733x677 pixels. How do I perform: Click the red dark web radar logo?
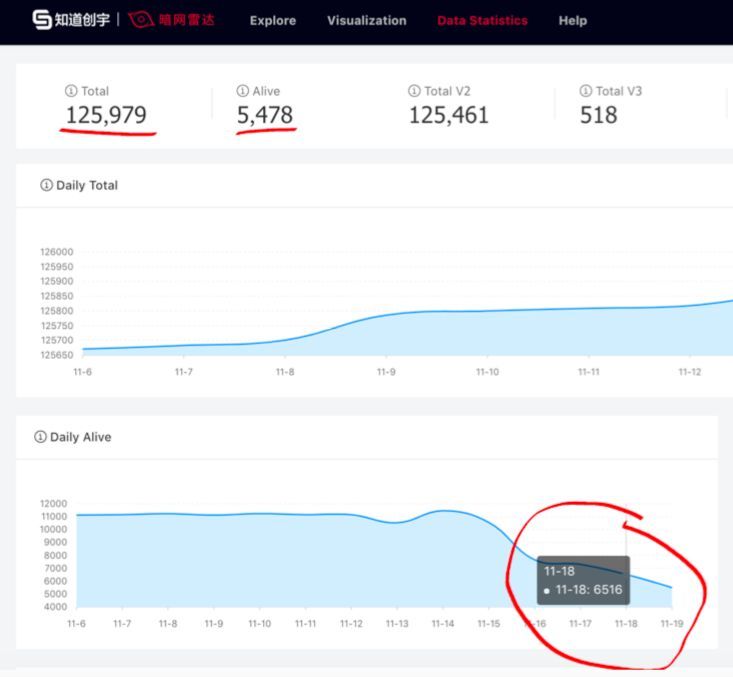[172, 20]
